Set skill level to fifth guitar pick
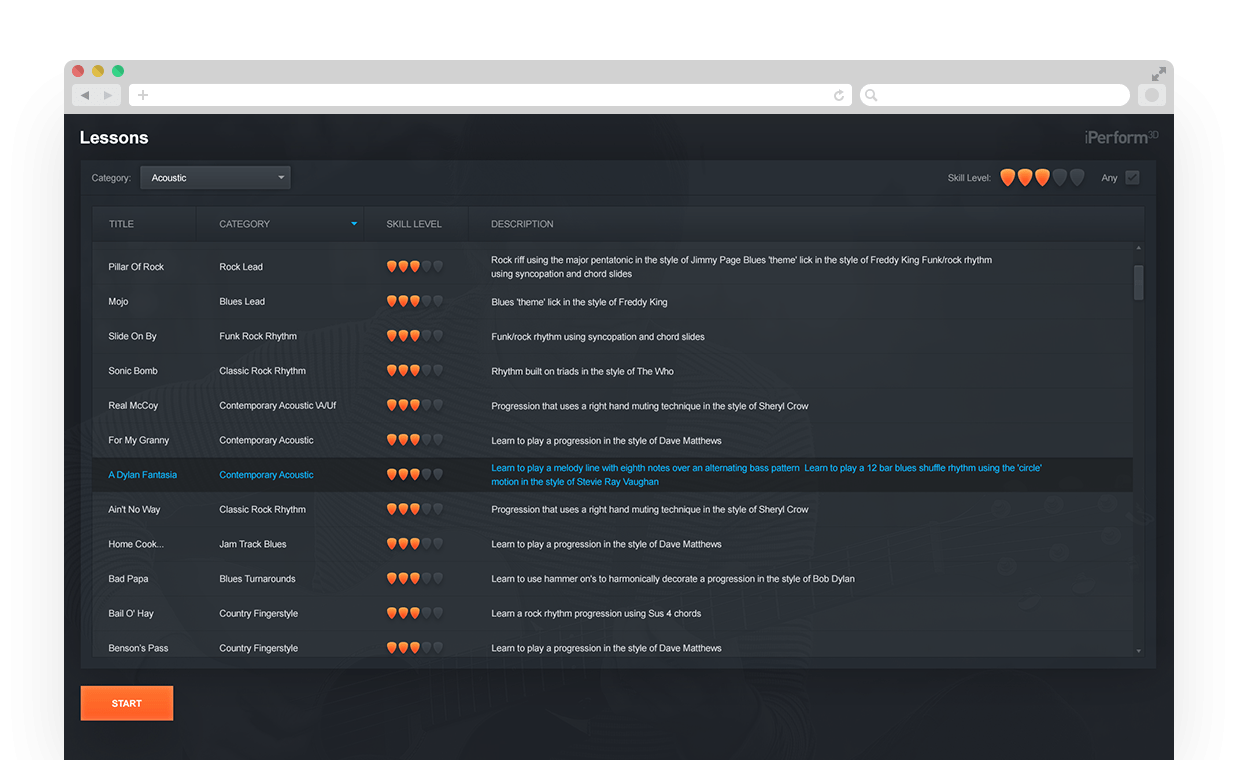The height and width of the screenshot is (760, 1235). pos(1077,178)
